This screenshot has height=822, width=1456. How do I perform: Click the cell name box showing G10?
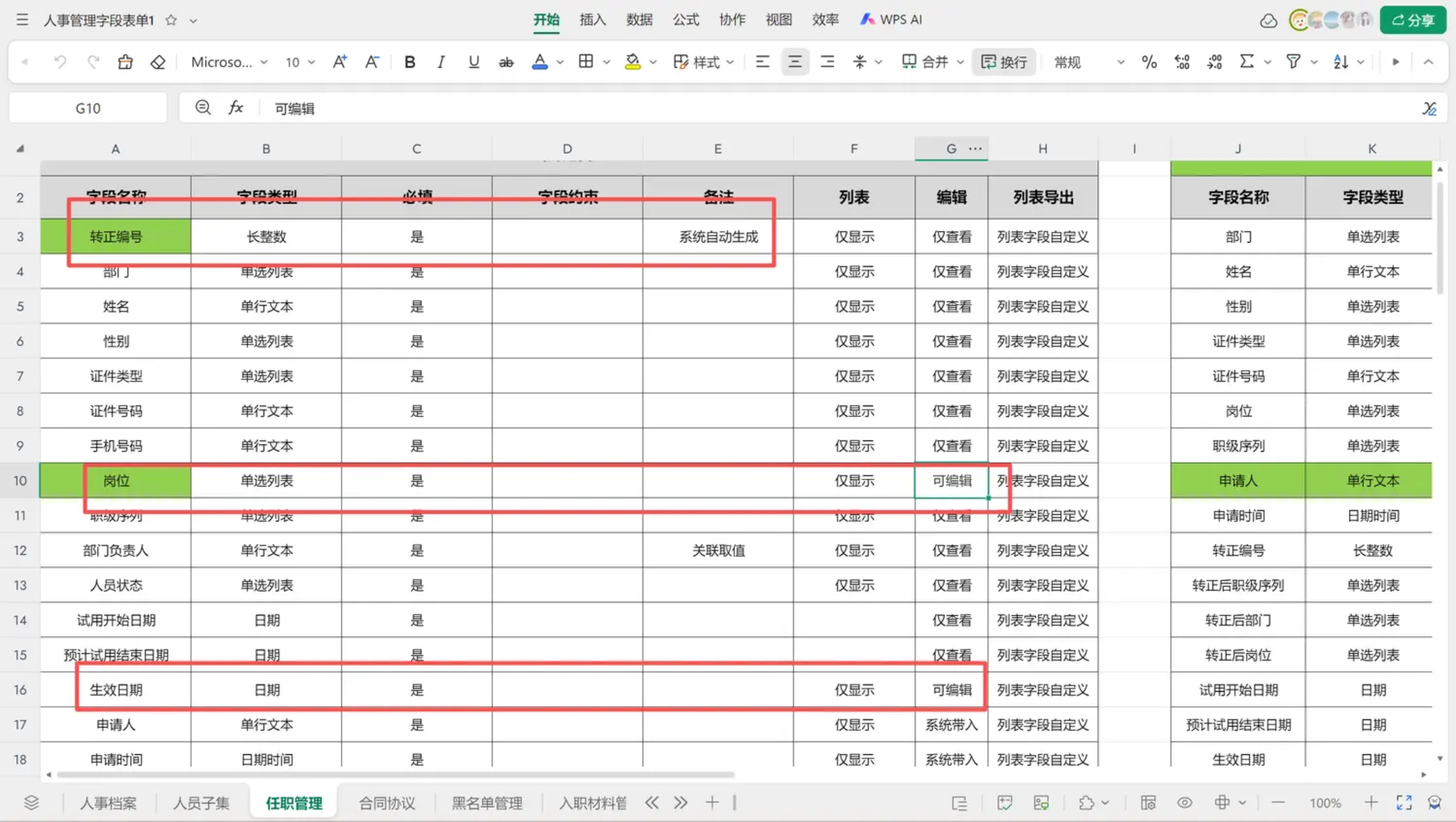[x=88, y=108]
